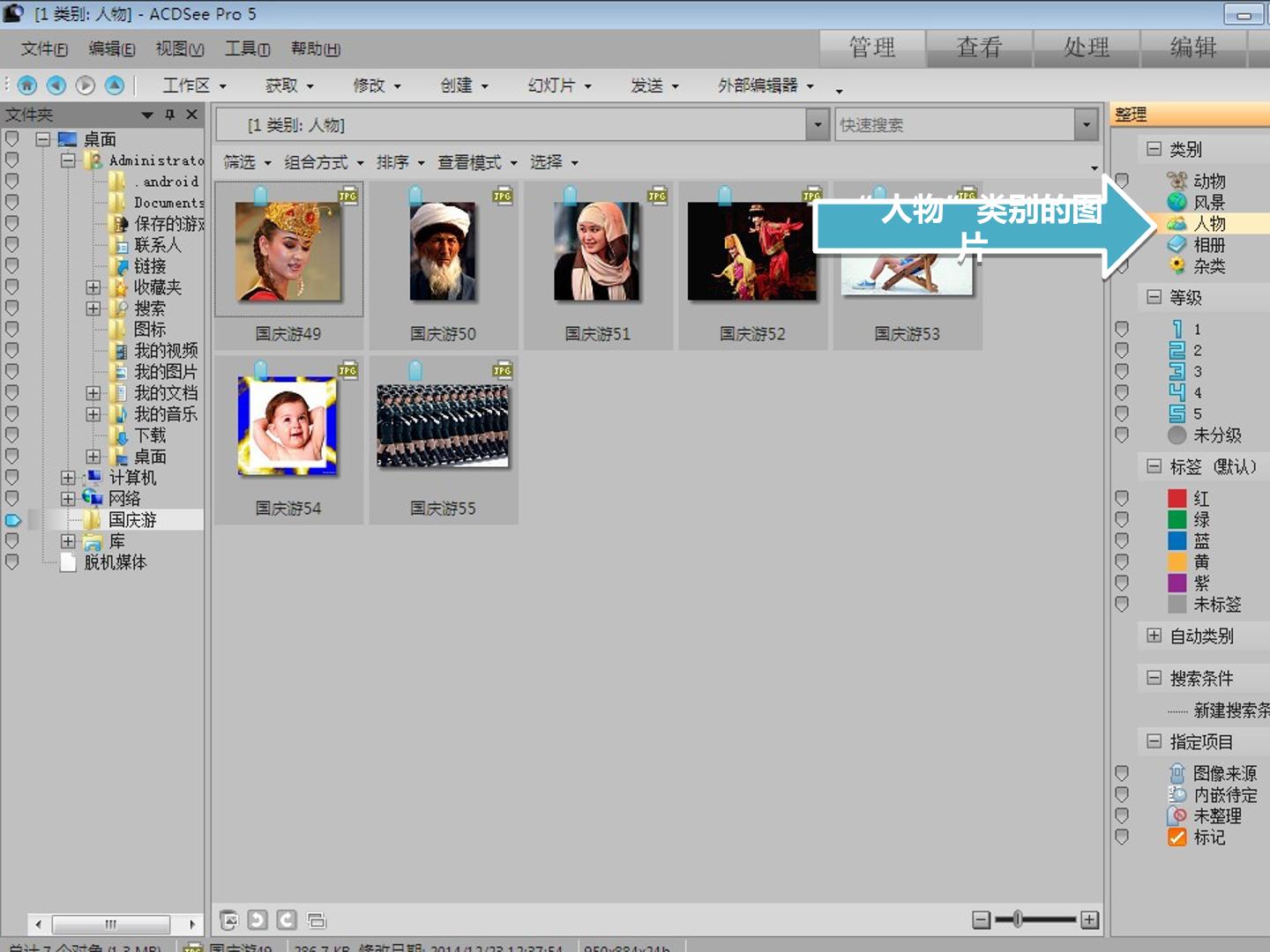This screenshot has height=952, width=1270.
Task: Open the path box dropdown arrow
Action: (x=818, y=124)
